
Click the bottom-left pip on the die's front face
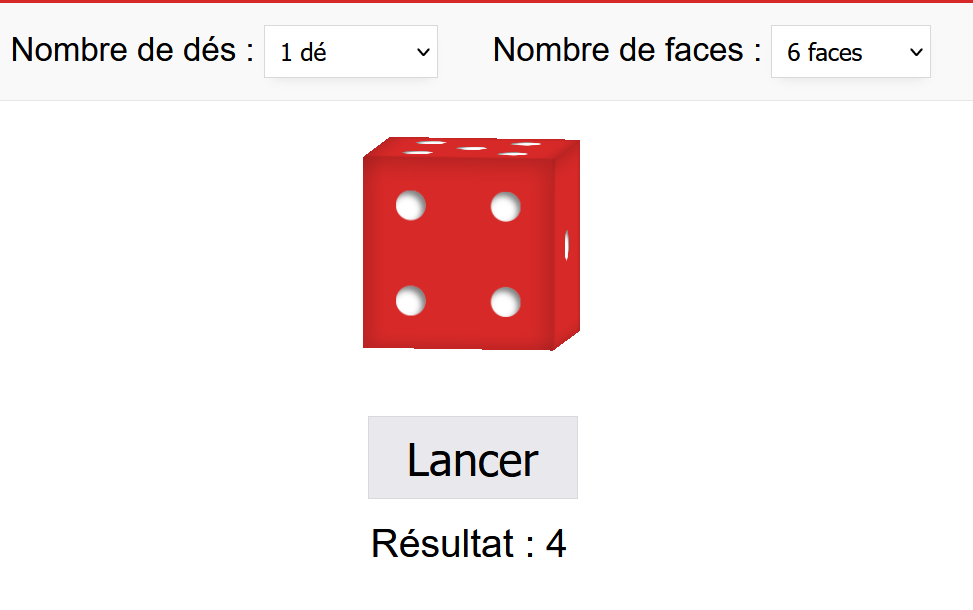coord(411,300)
